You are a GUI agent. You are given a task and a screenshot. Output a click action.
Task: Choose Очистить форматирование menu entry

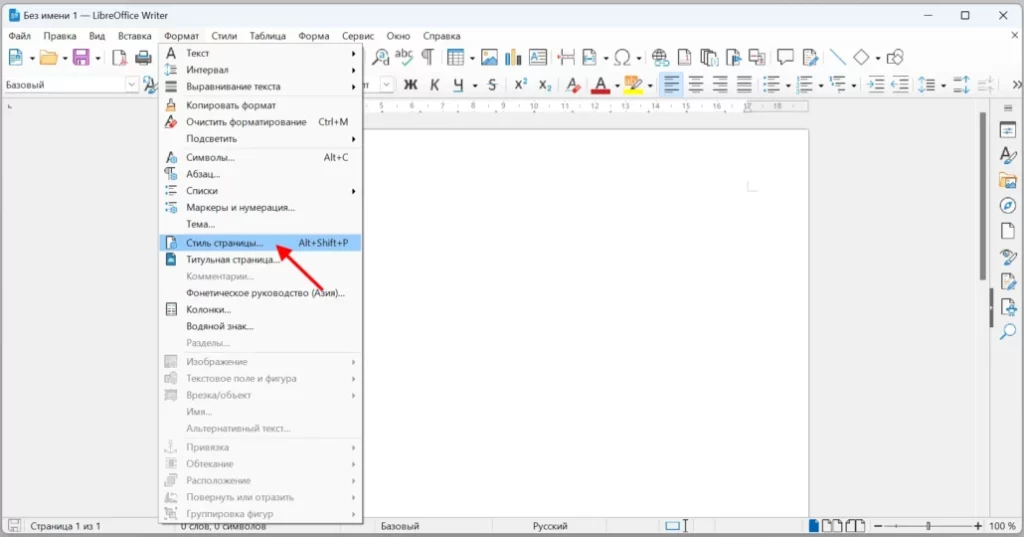pos(261,122)
